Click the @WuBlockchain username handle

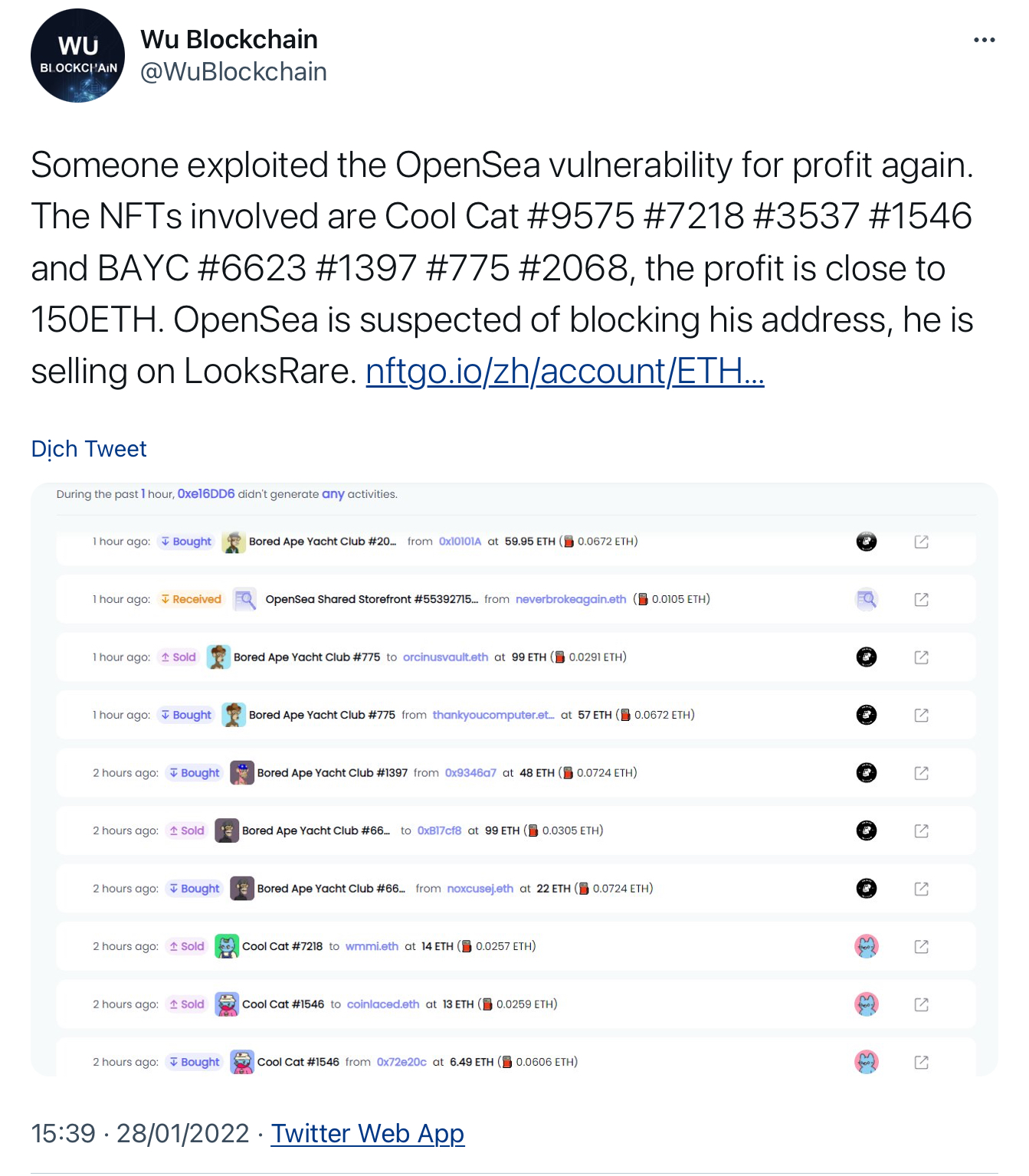coord(234,72)
